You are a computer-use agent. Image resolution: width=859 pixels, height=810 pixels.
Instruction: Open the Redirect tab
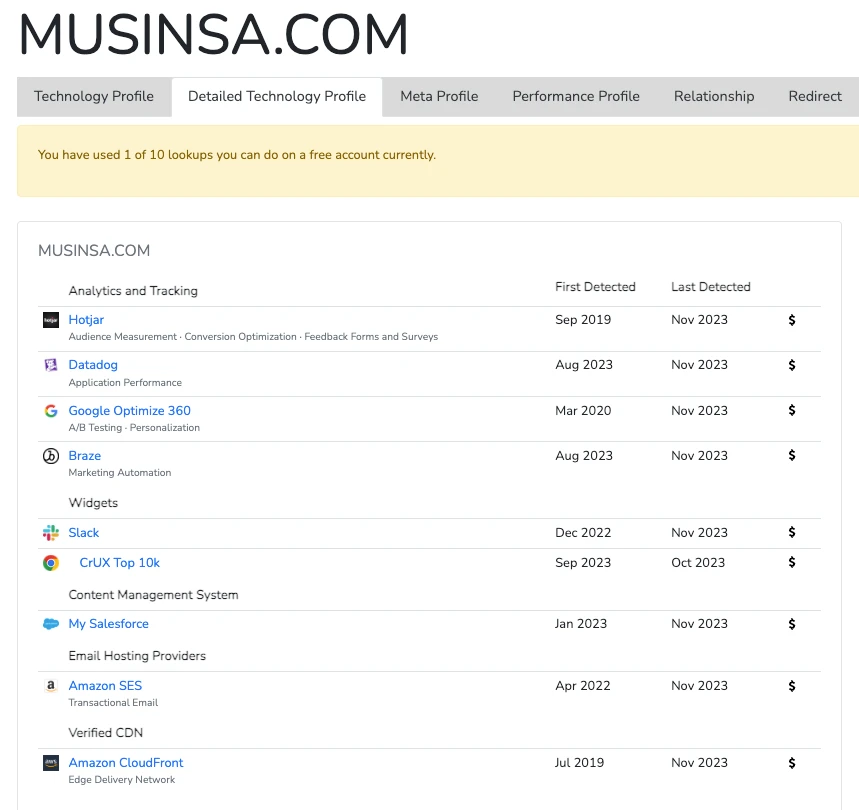click(x=815, y=97)
